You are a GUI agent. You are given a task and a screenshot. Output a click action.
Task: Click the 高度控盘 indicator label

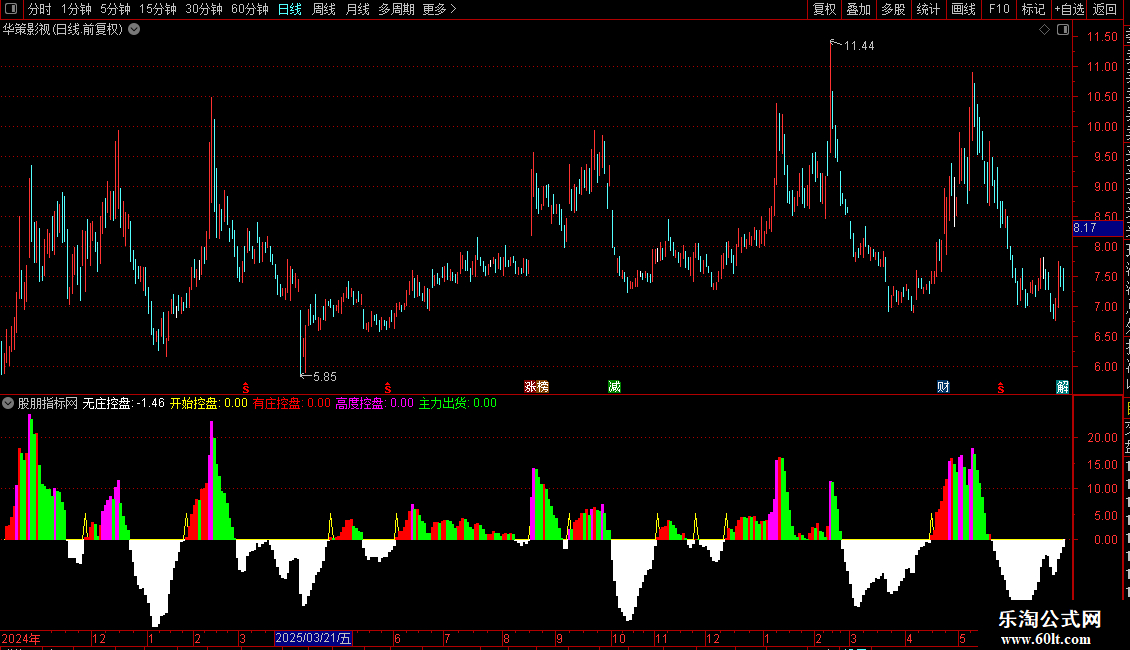[x=374, y=404]
